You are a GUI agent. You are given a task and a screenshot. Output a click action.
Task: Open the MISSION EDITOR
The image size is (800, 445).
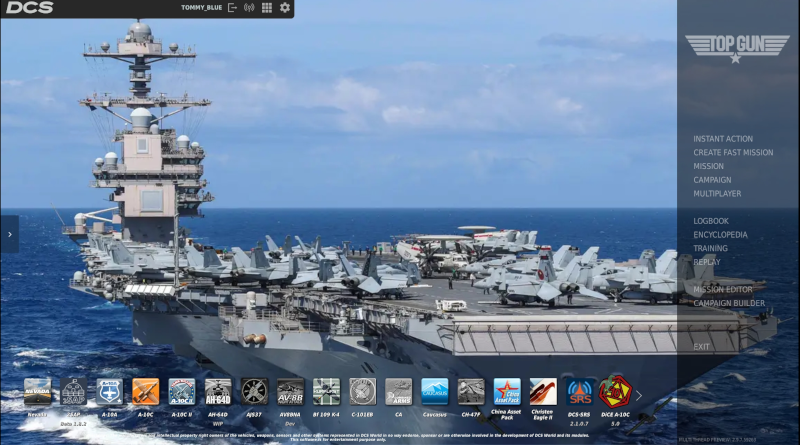click(723, 289)
